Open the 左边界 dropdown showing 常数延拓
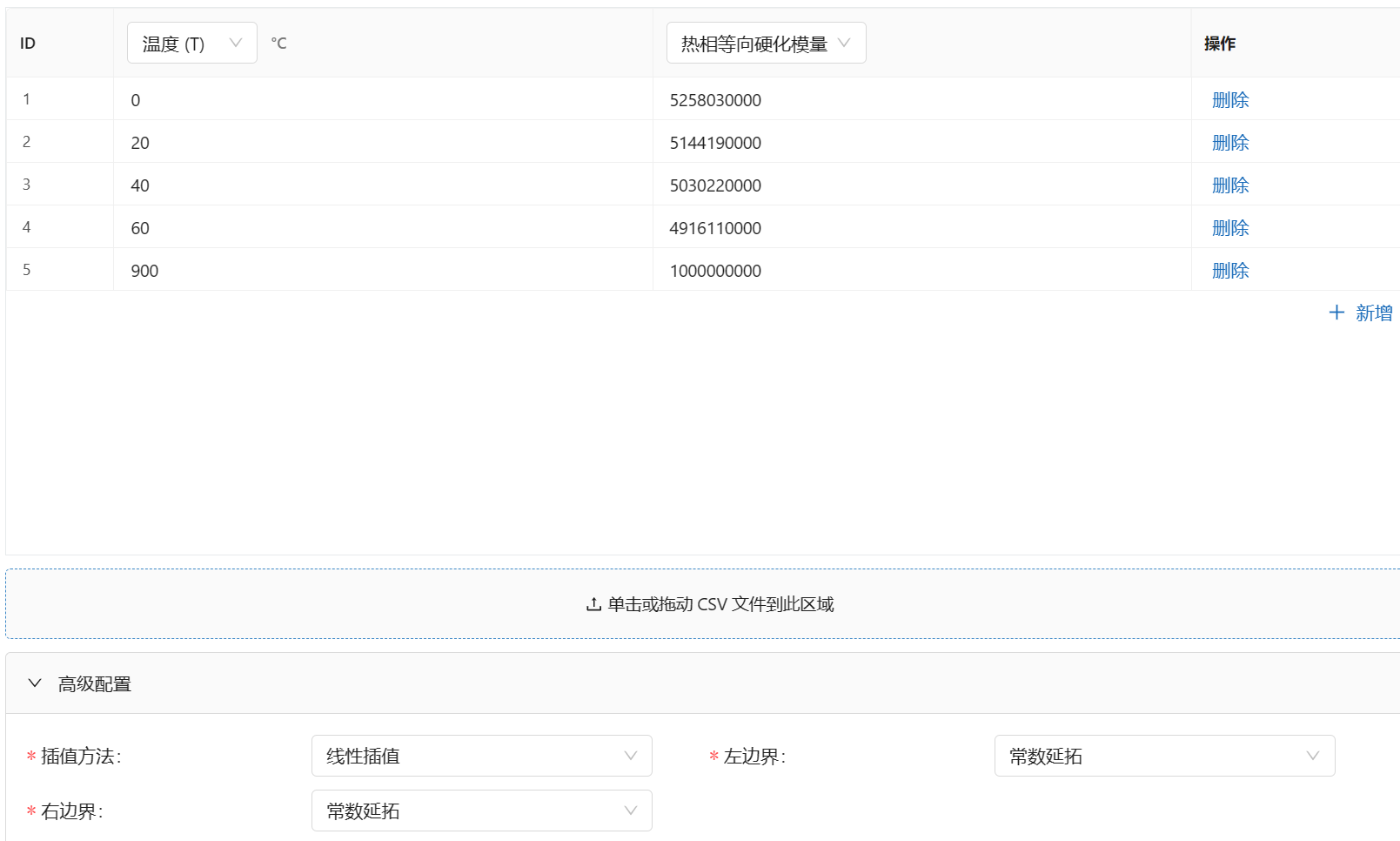Viewport: 1400px width, 841px height. (1164, 756)
